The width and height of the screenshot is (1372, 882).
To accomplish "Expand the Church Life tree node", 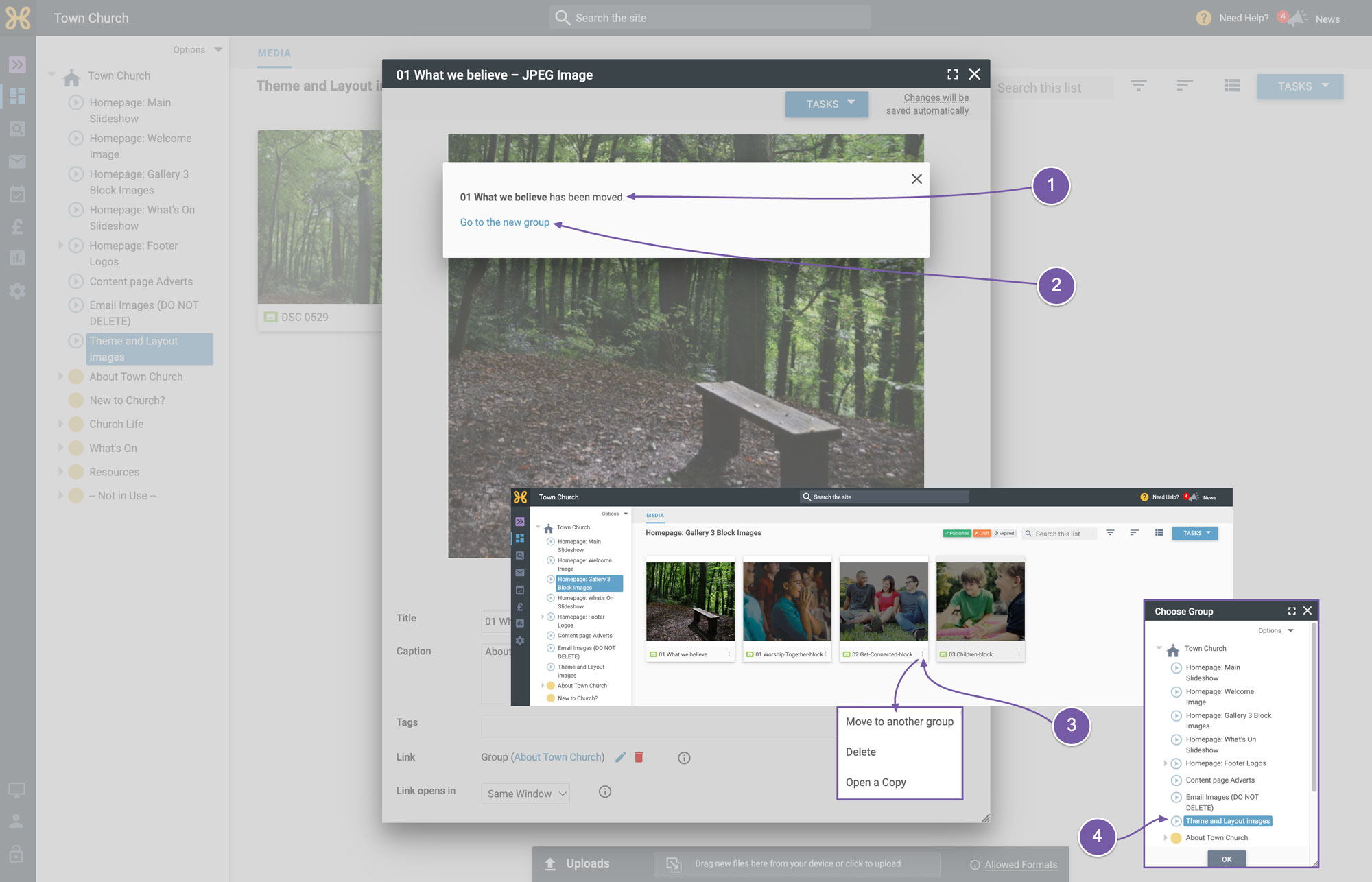I will [x=60, y=423].
